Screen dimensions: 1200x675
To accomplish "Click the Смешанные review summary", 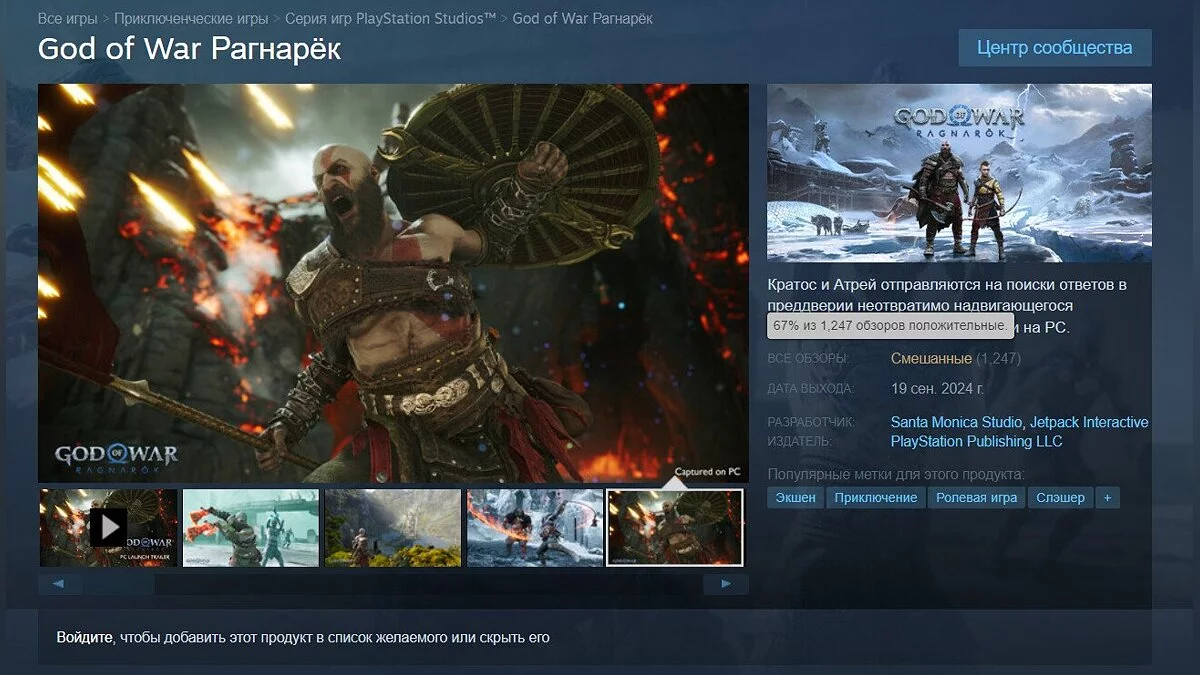I will [x=931, y=358].
